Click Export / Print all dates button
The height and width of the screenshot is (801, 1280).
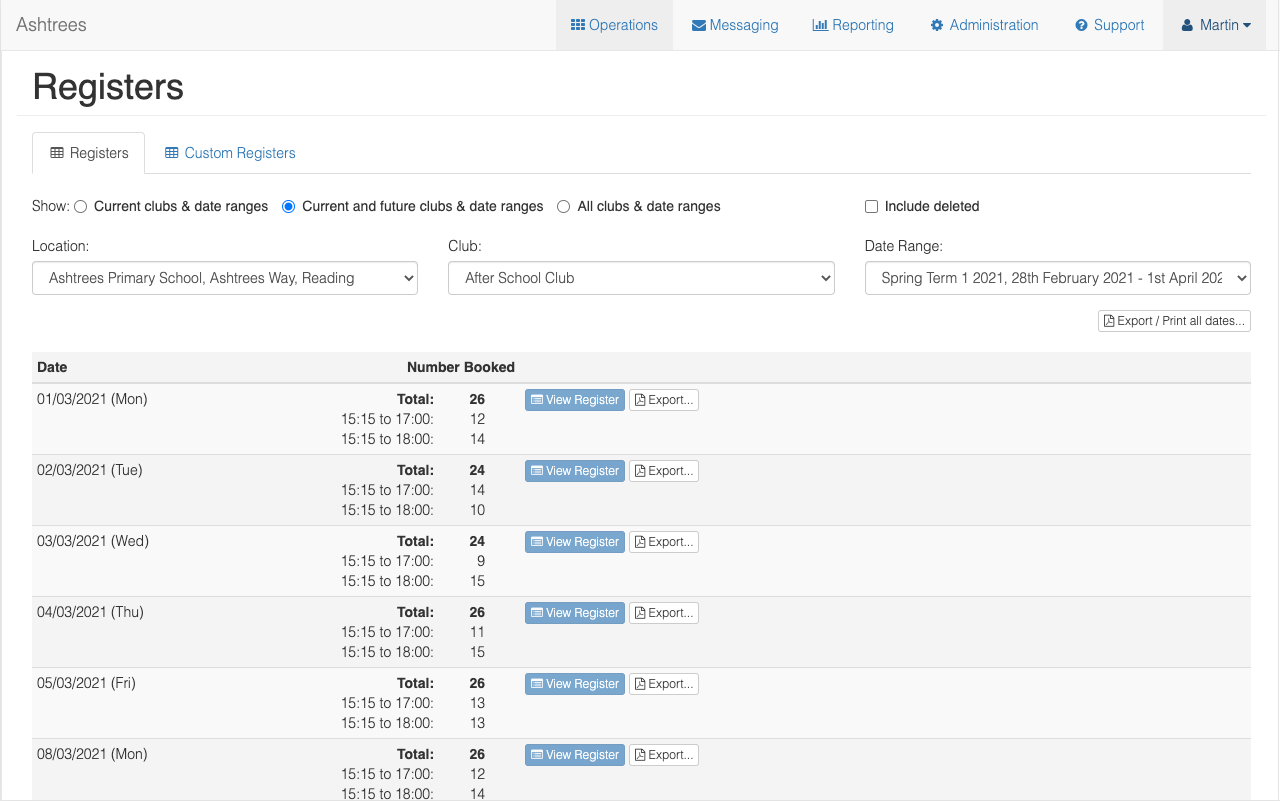click(1174, 321)
